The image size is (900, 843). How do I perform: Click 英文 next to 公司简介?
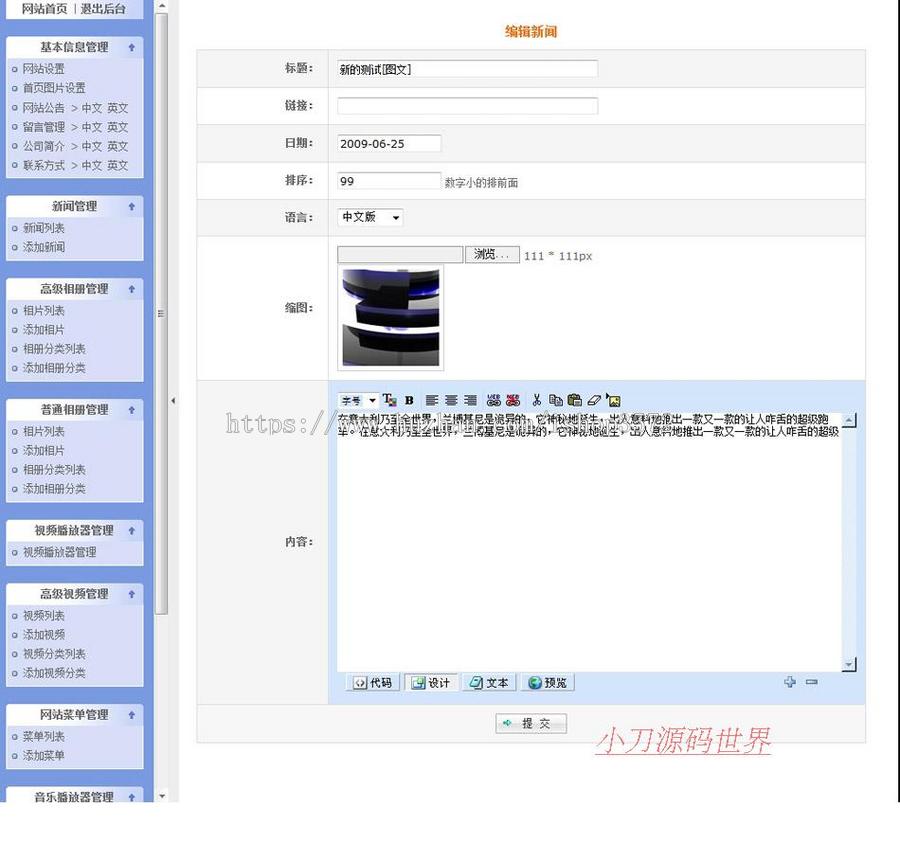(117, 146)
